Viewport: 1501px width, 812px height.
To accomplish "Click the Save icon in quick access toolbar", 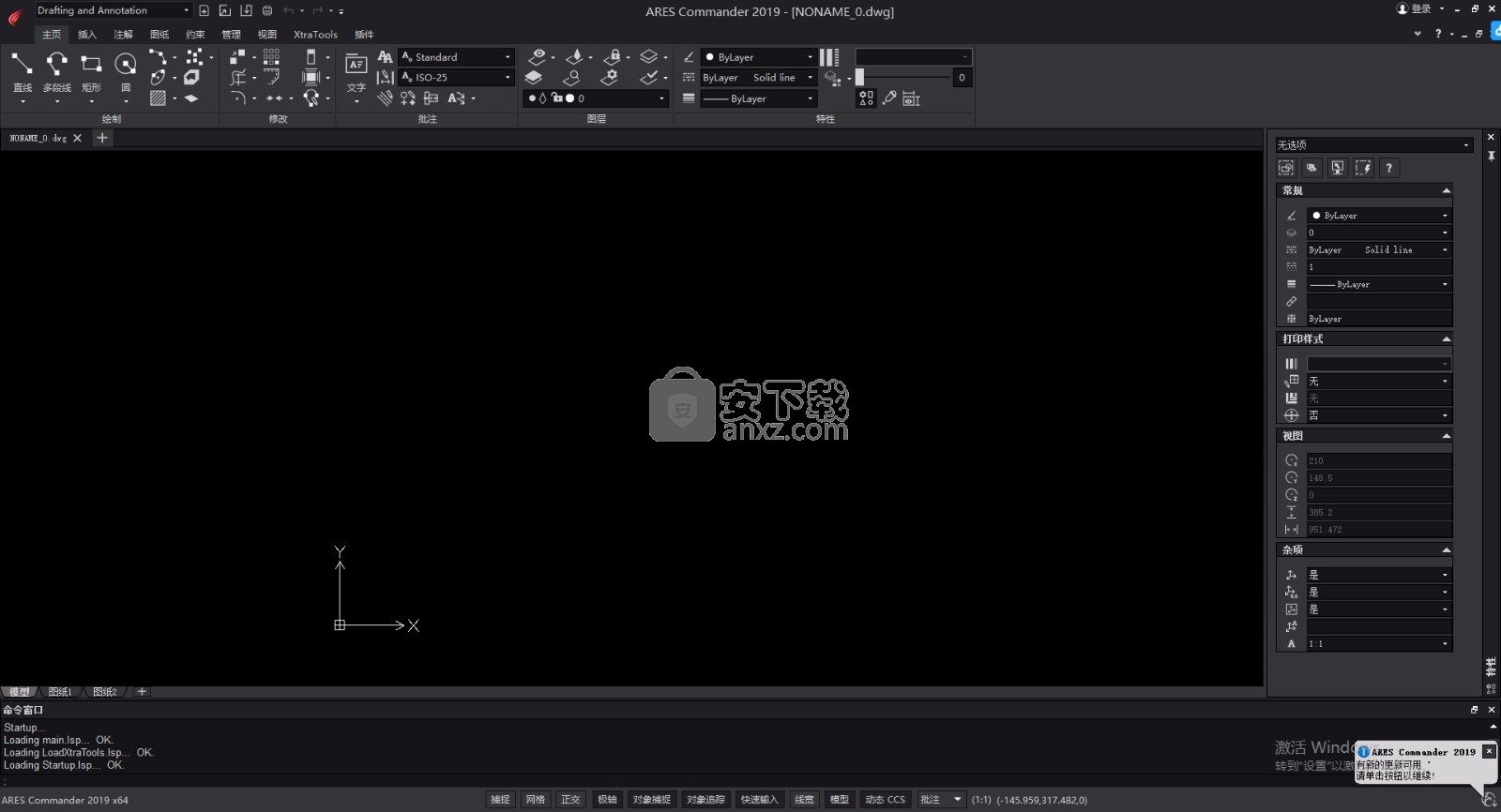I will tap(246, 10).
